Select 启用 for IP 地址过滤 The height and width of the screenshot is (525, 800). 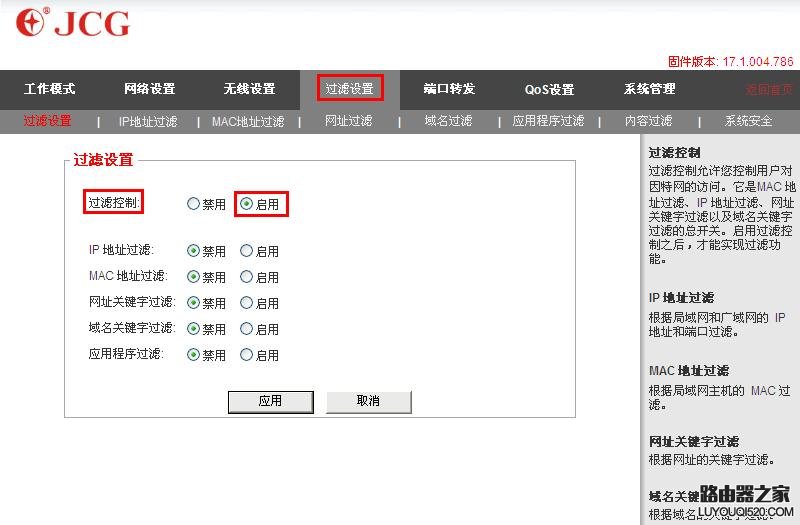[x=246, y=251]
